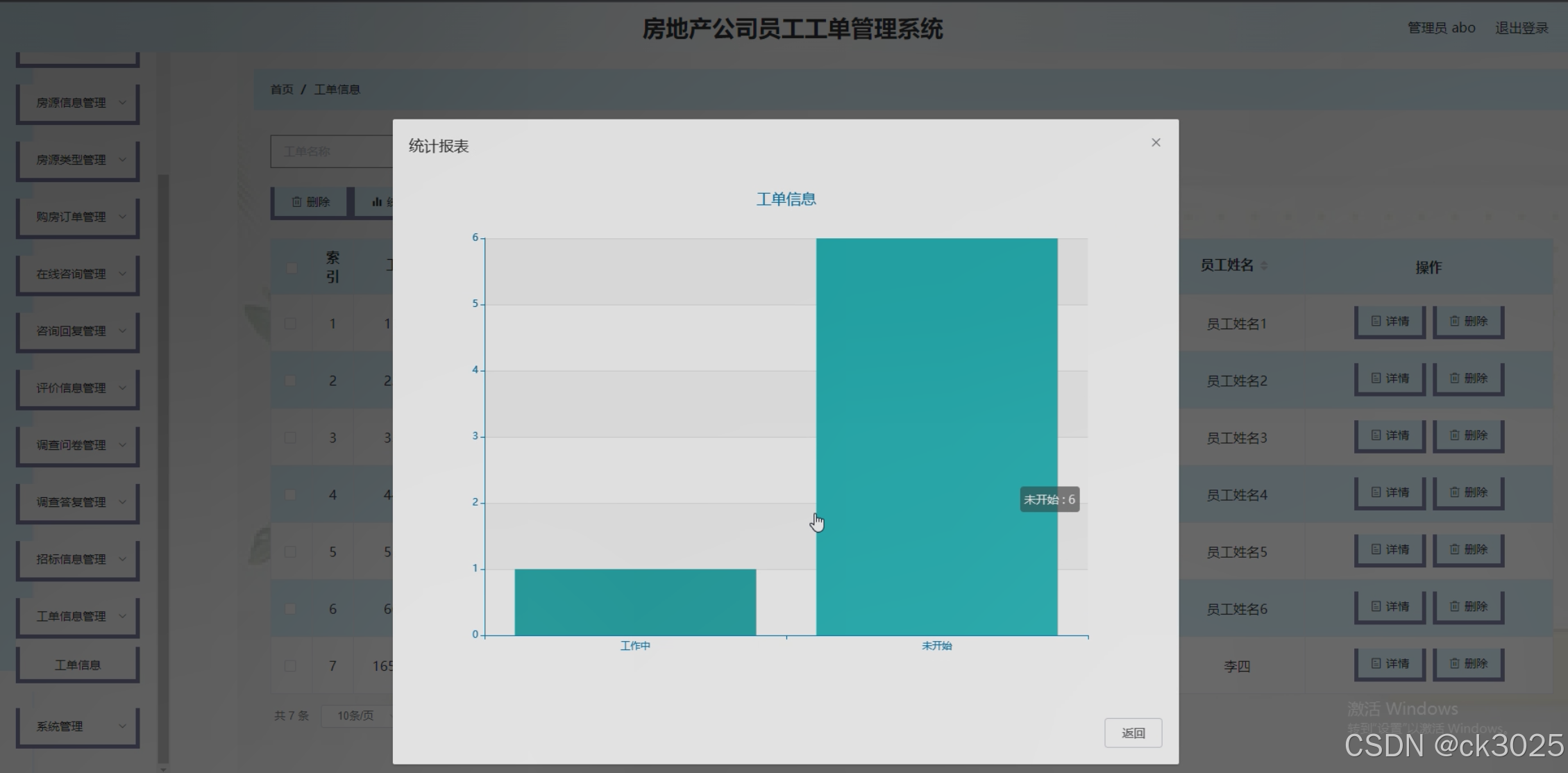Close the 统计报表 dialog with X
Image resolution: width=1568 pixels, height=773 pixels.
pos(1156,142)
